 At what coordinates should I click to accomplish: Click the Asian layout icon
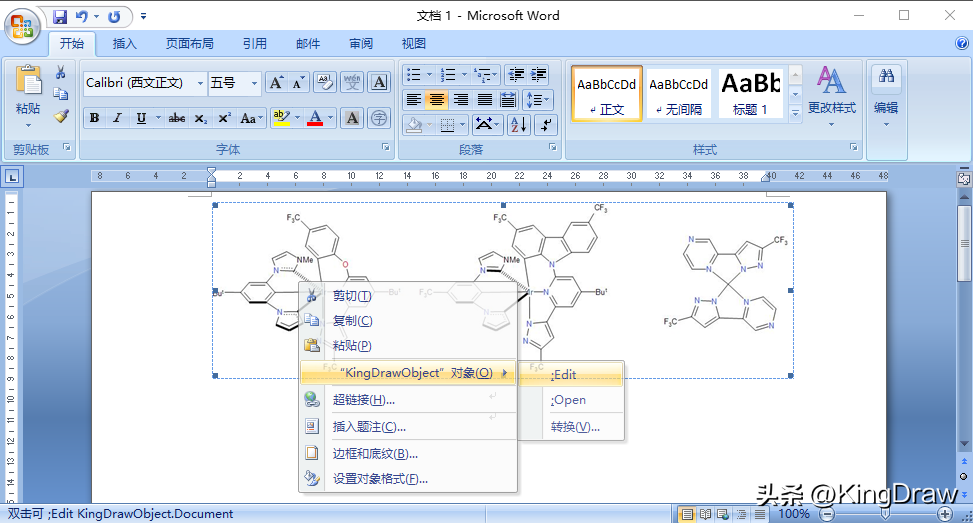[487, 125]
